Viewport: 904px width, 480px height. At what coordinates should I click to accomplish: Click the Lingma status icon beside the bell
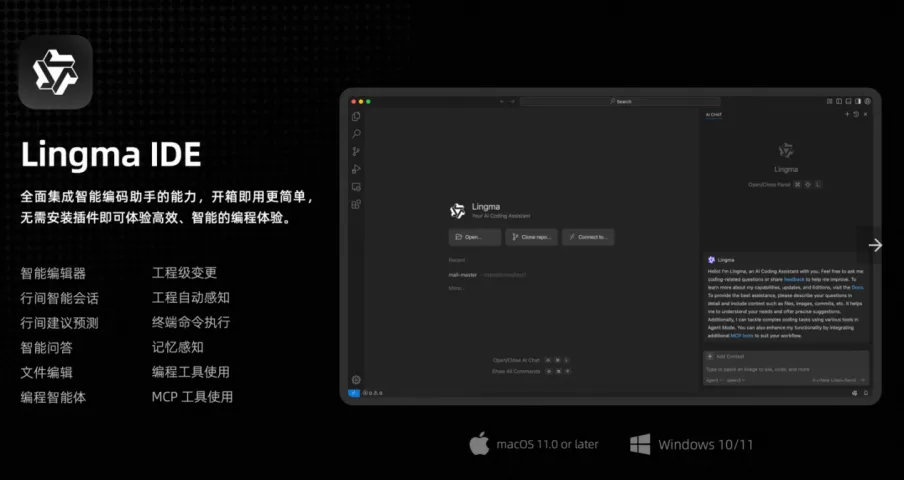[854, 393]
